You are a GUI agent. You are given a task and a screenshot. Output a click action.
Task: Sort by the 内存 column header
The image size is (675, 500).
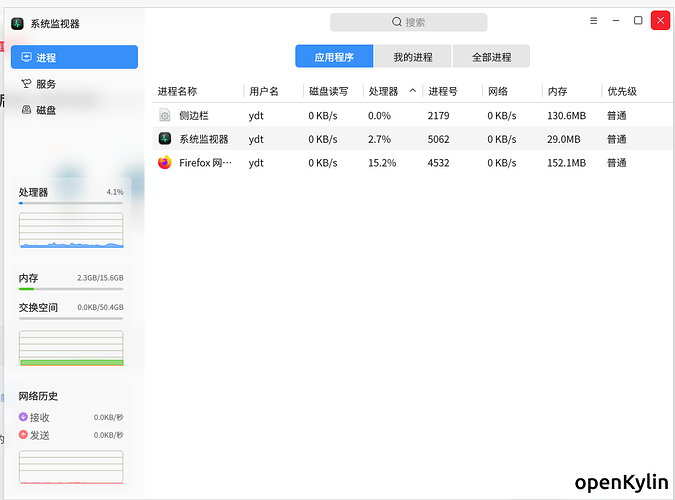558,91
